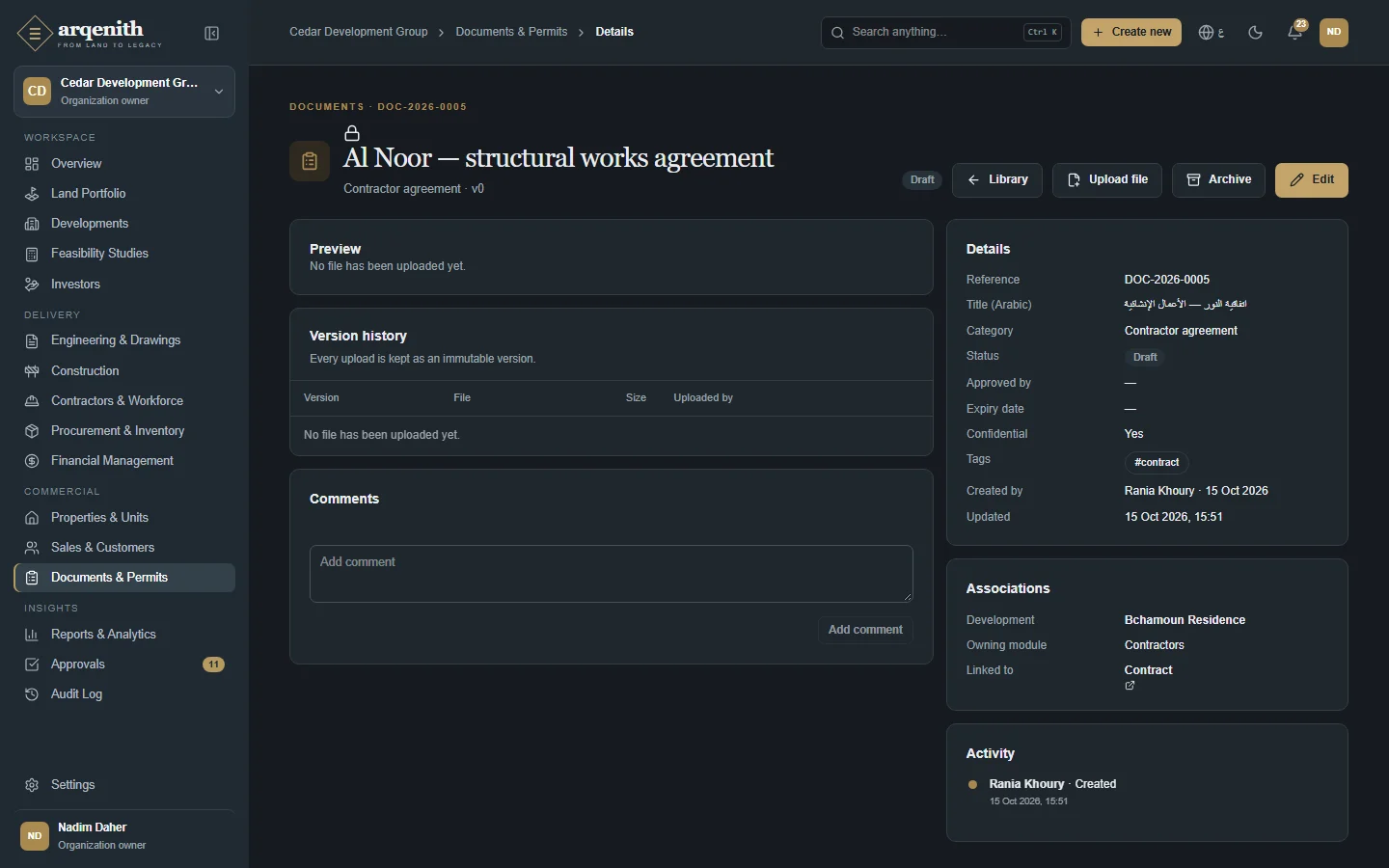Image resolution: width=1389 pixels, height=868 pixels.
Task: Switch language with the globe icon
Action: 1211,32
